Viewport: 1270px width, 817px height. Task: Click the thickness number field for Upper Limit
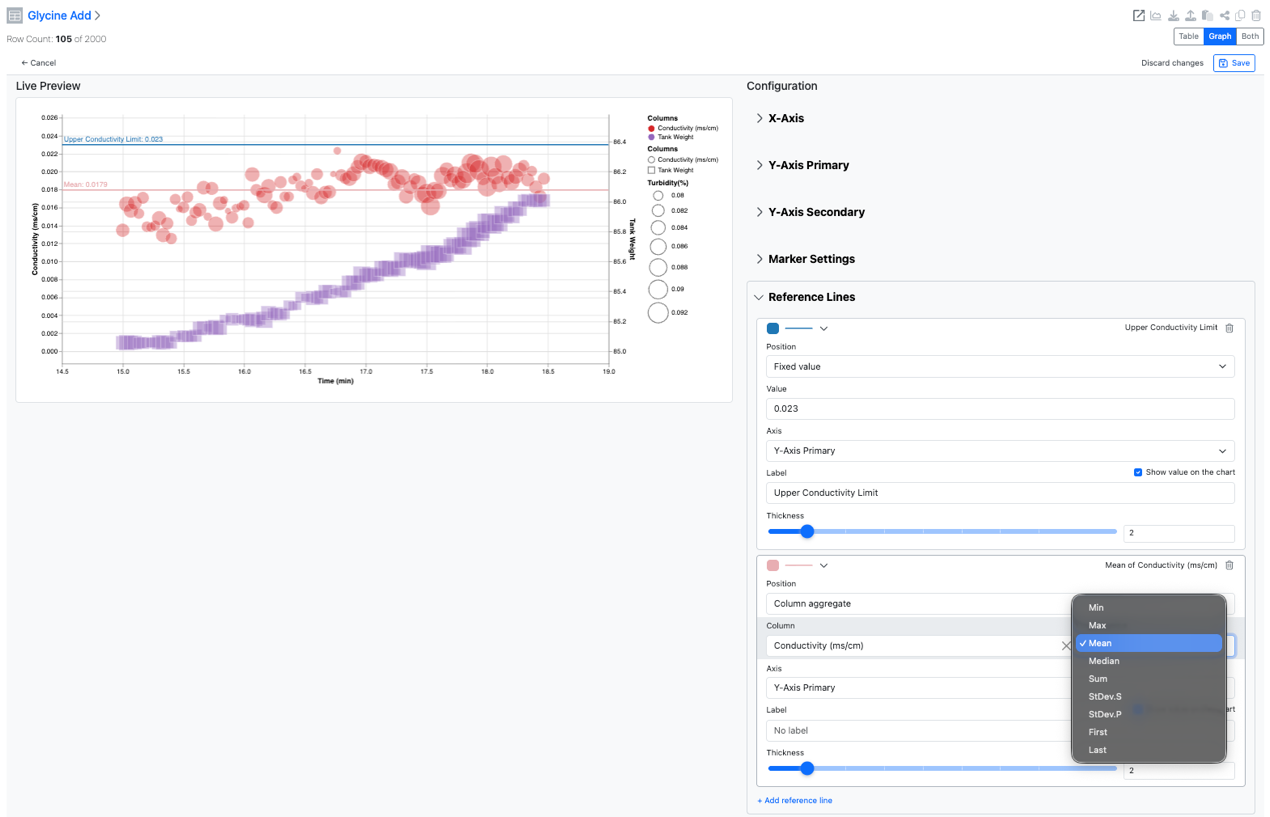1179,533
